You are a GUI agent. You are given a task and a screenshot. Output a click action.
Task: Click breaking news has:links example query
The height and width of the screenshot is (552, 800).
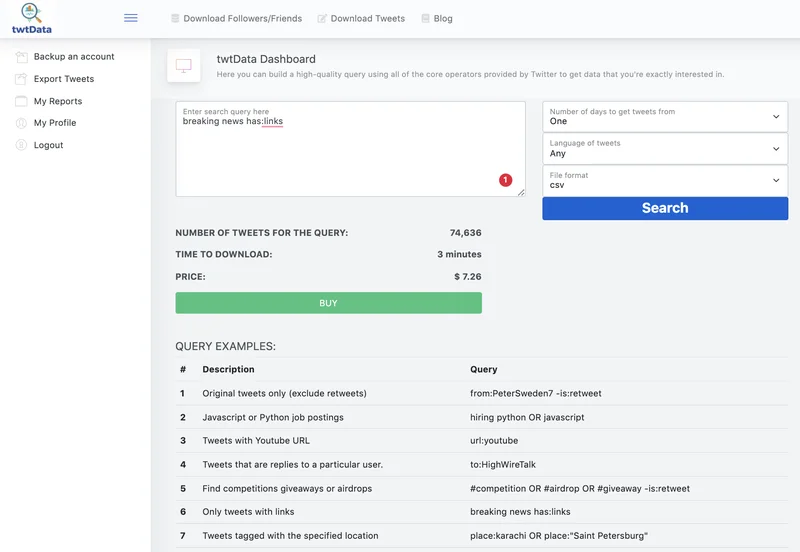[x=520, y=512]
